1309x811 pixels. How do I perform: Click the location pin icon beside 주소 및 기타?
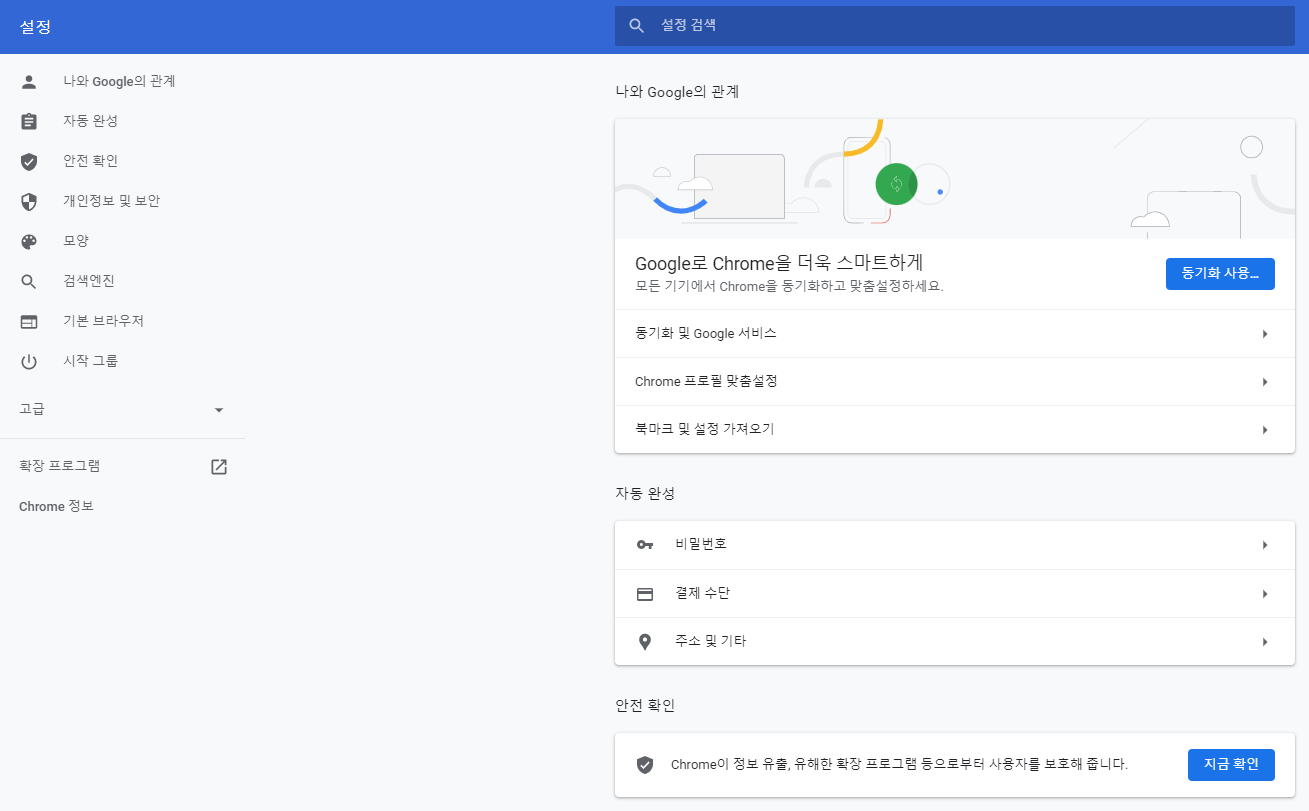[x=645, y=641]
